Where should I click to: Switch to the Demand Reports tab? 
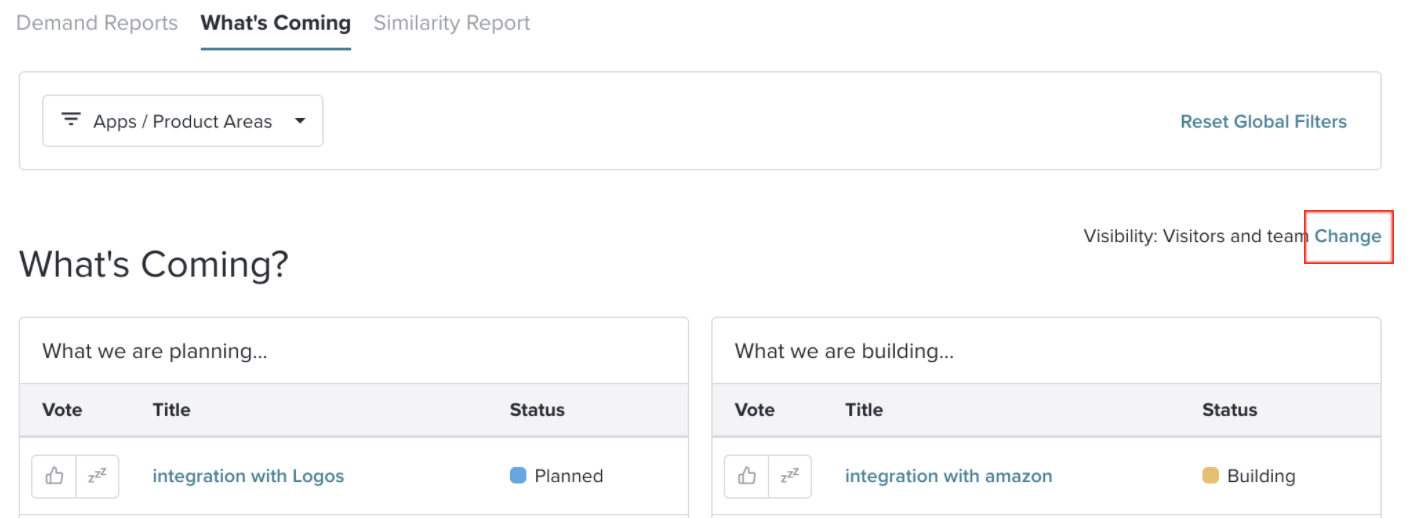coord(97,23)
